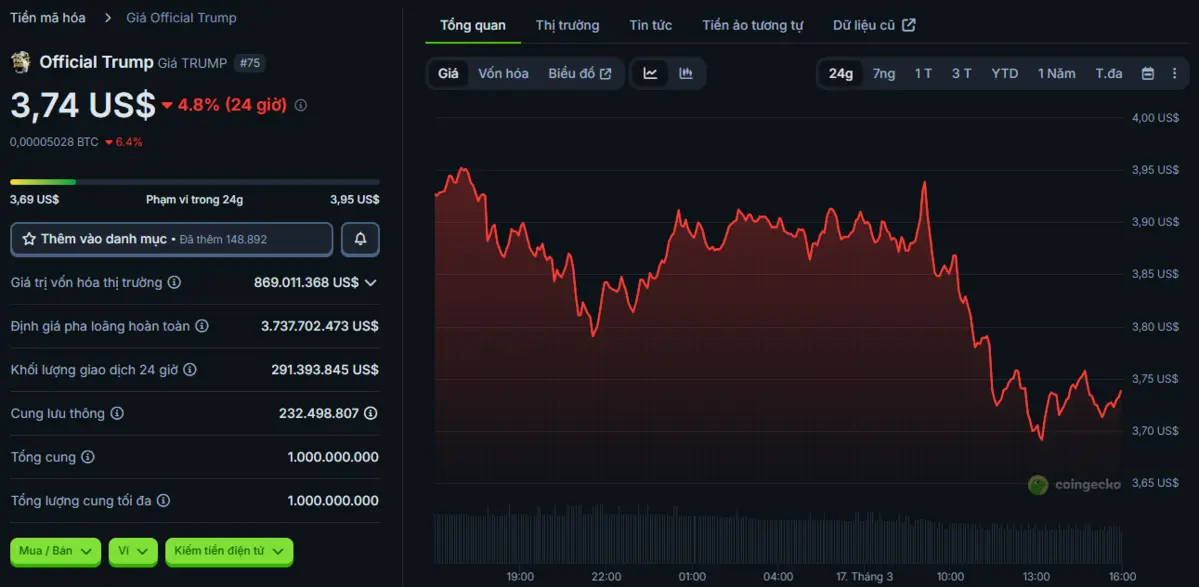1199x587 pixels.
Task: Click info icon next to Cung lưu thông
Action: point(117,413)
